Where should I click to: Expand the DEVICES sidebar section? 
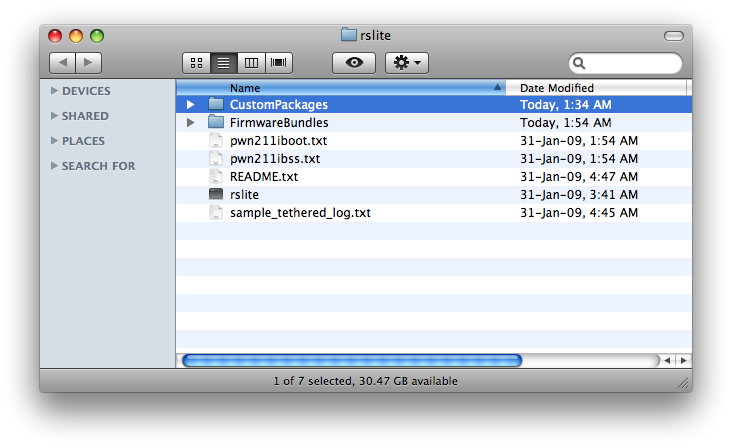click(x=54, y=91)
